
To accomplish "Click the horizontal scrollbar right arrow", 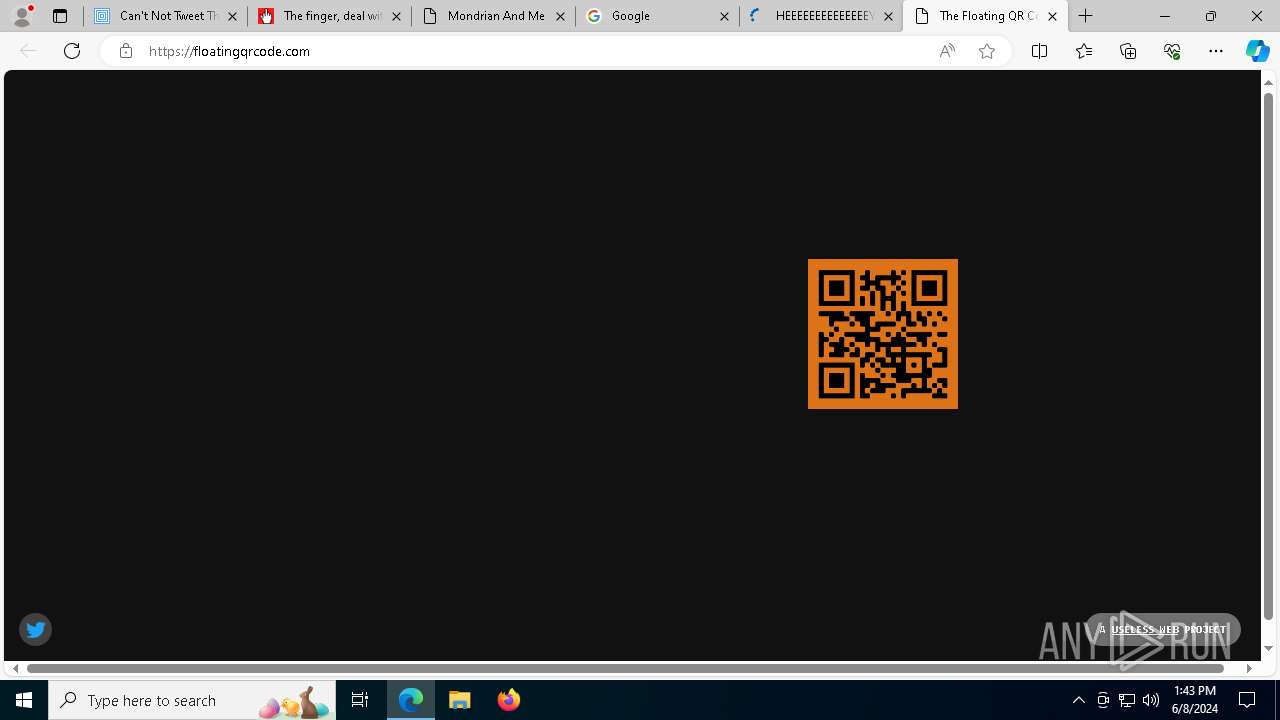I will pos(1248,668).
